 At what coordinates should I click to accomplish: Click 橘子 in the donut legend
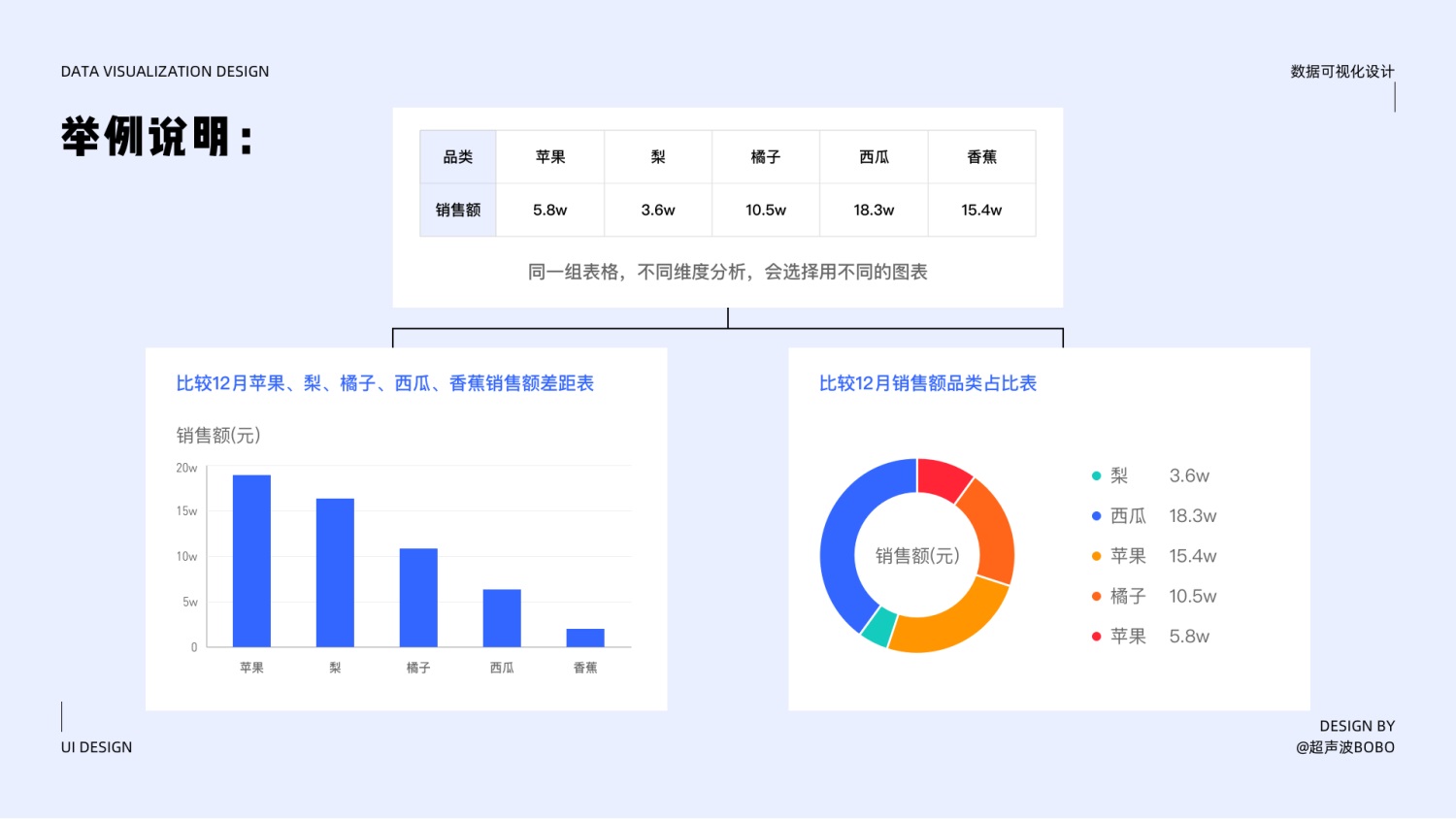[x=1128, y=596]
